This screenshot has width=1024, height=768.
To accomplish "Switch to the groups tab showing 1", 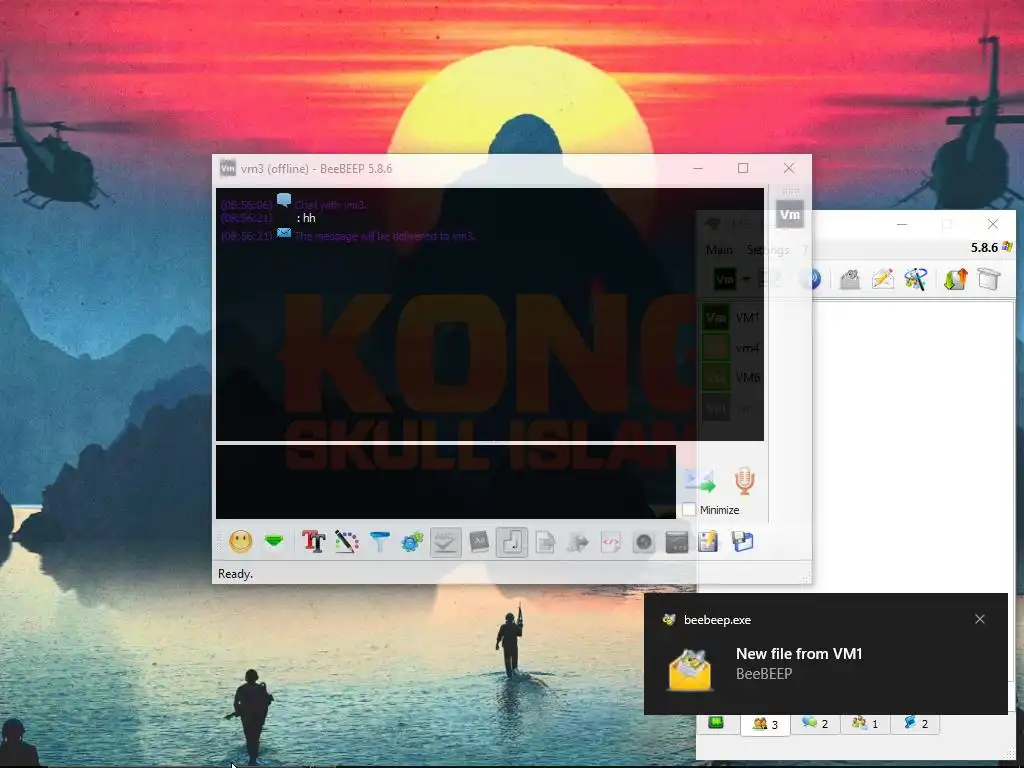I will click(x=865, y=724).
